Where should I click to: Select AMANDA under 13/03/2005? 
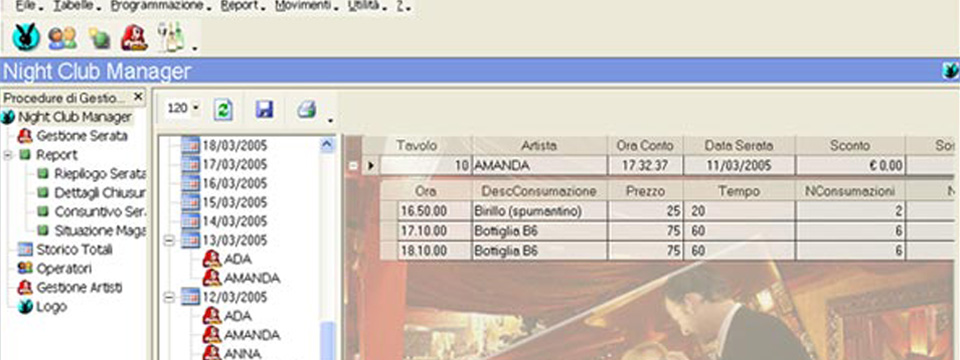coord(252,279)
